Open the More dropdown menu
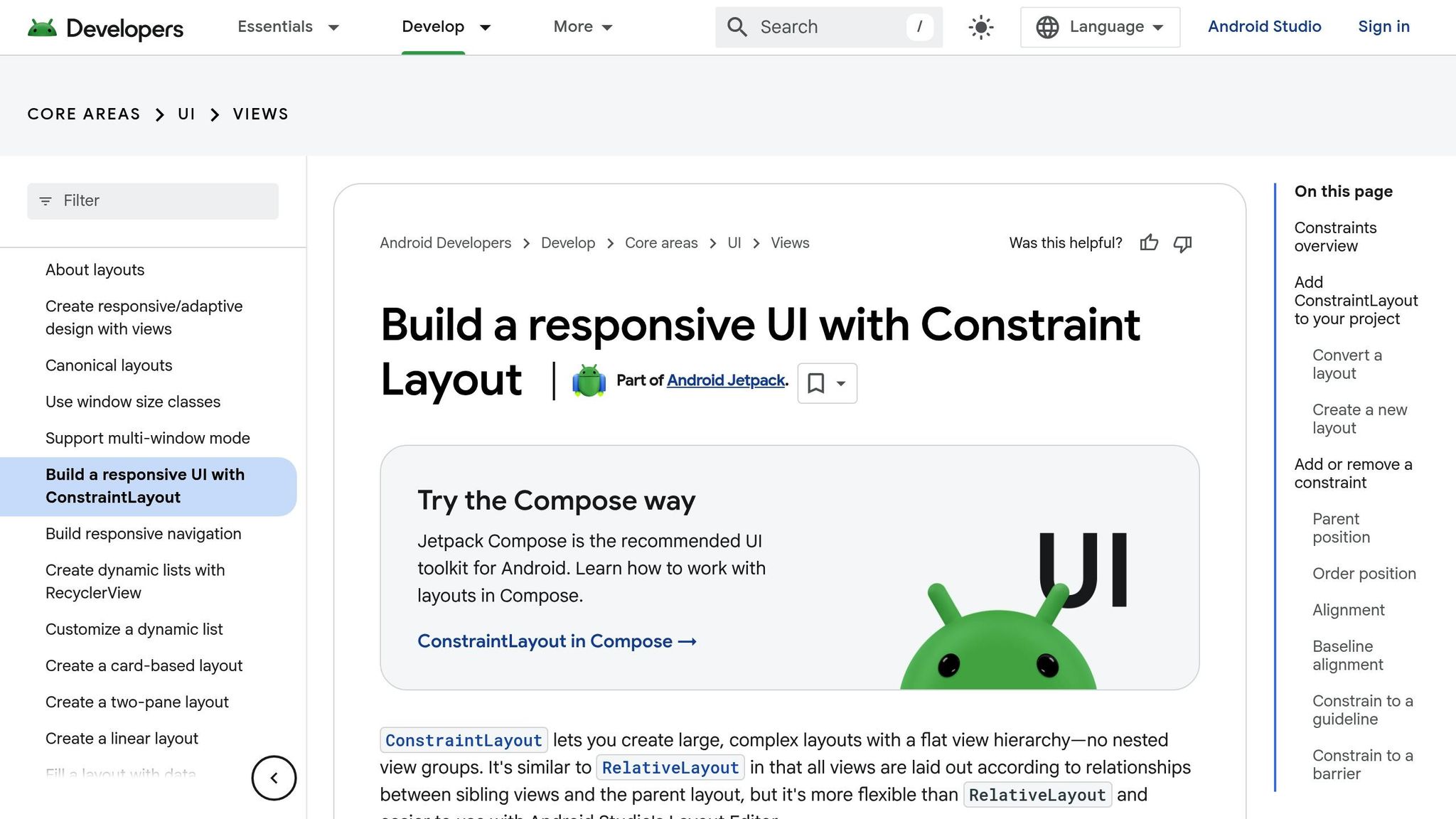 (582, 27)
